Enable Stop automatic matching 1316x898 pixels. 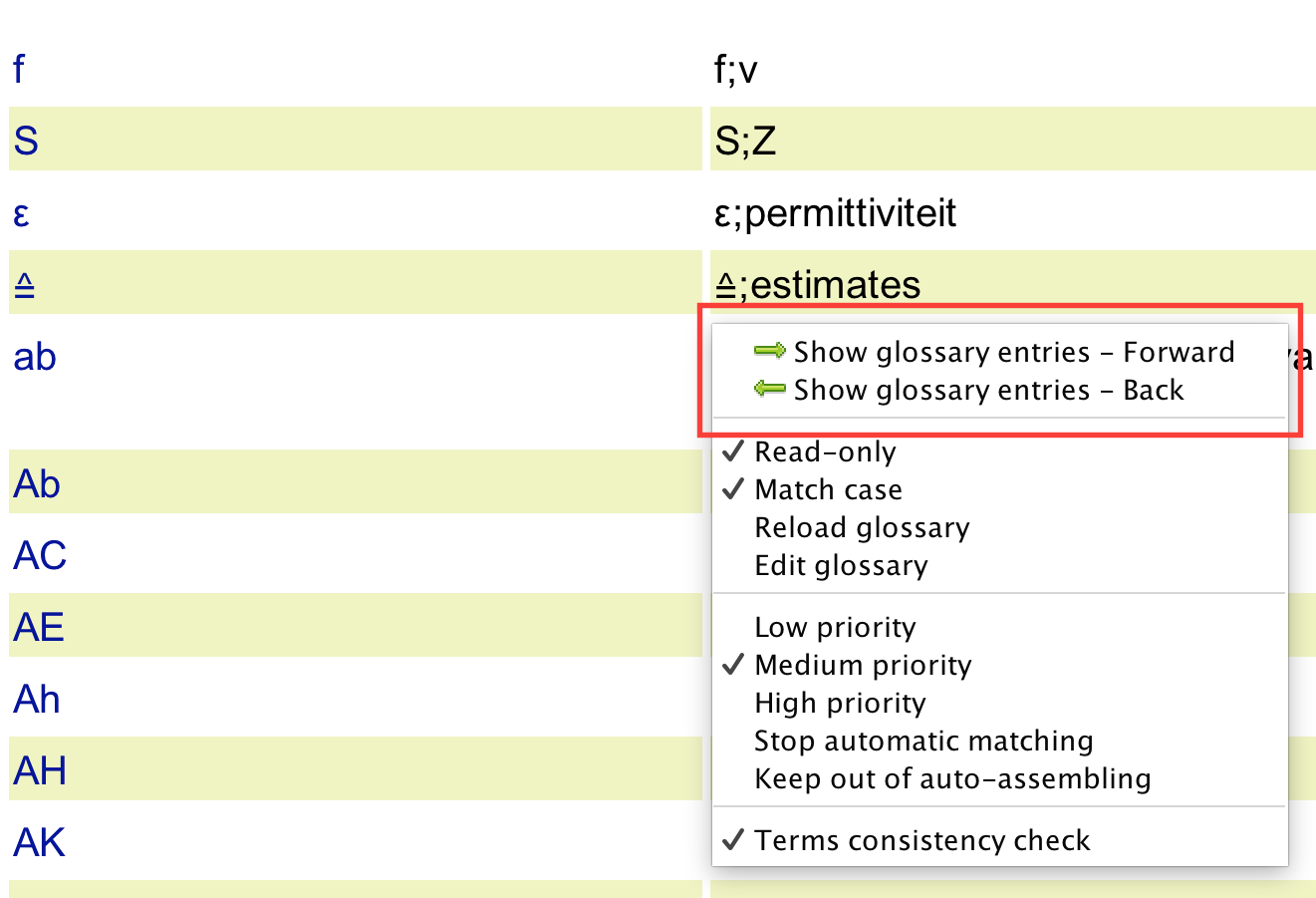[923, 741]
